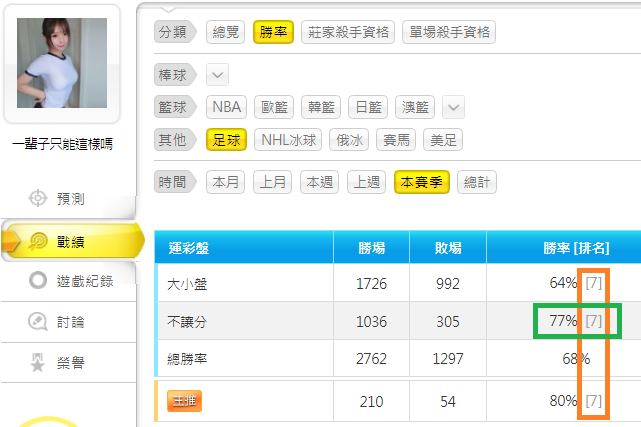Open the user profile photo
The width and height of the screenshot is (641, 427).
click(62, 63)
